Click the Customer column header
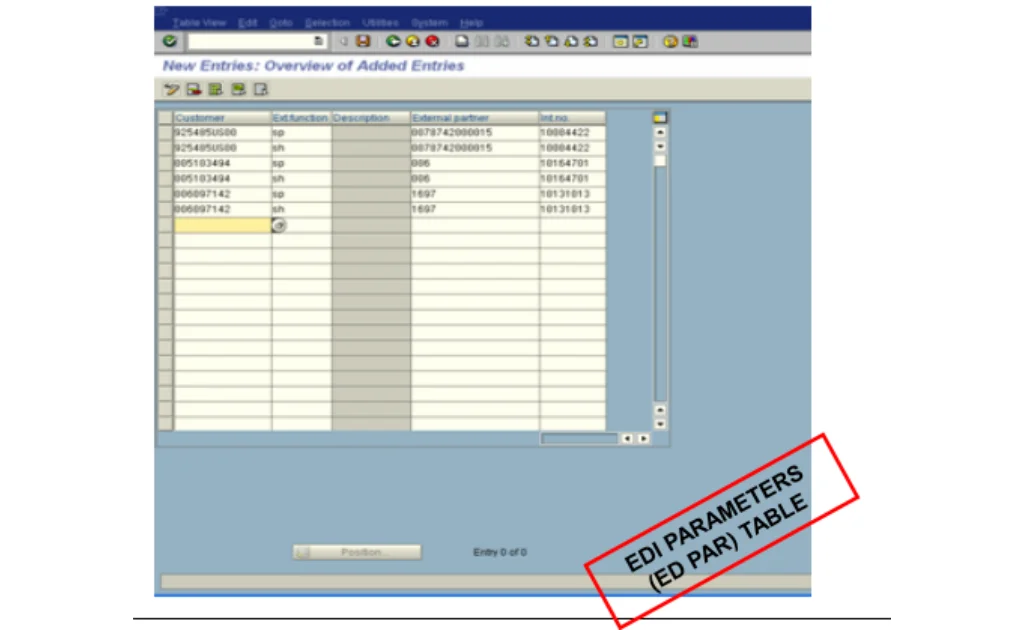1024x630 pixels. pos(223,118)
